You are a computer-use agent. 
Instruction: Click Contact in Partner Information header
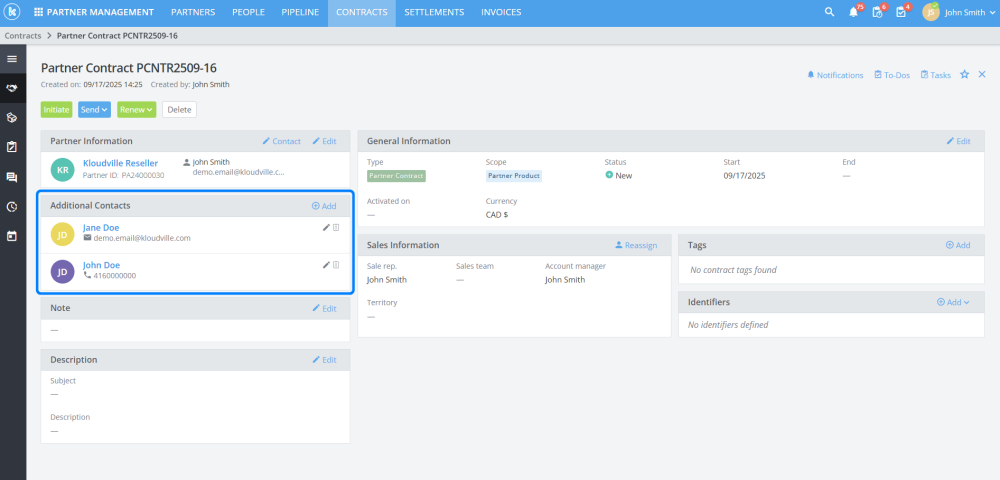pos(281,141)
